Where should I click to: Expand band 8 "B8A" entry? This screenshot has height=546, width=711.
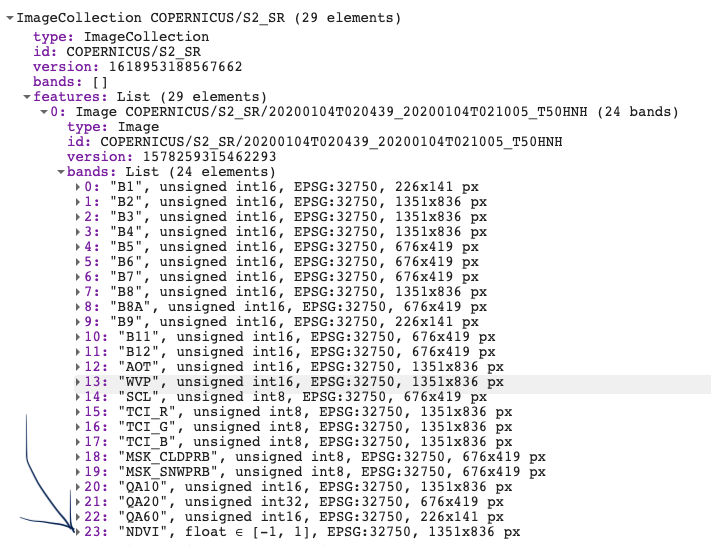(78, 307)
